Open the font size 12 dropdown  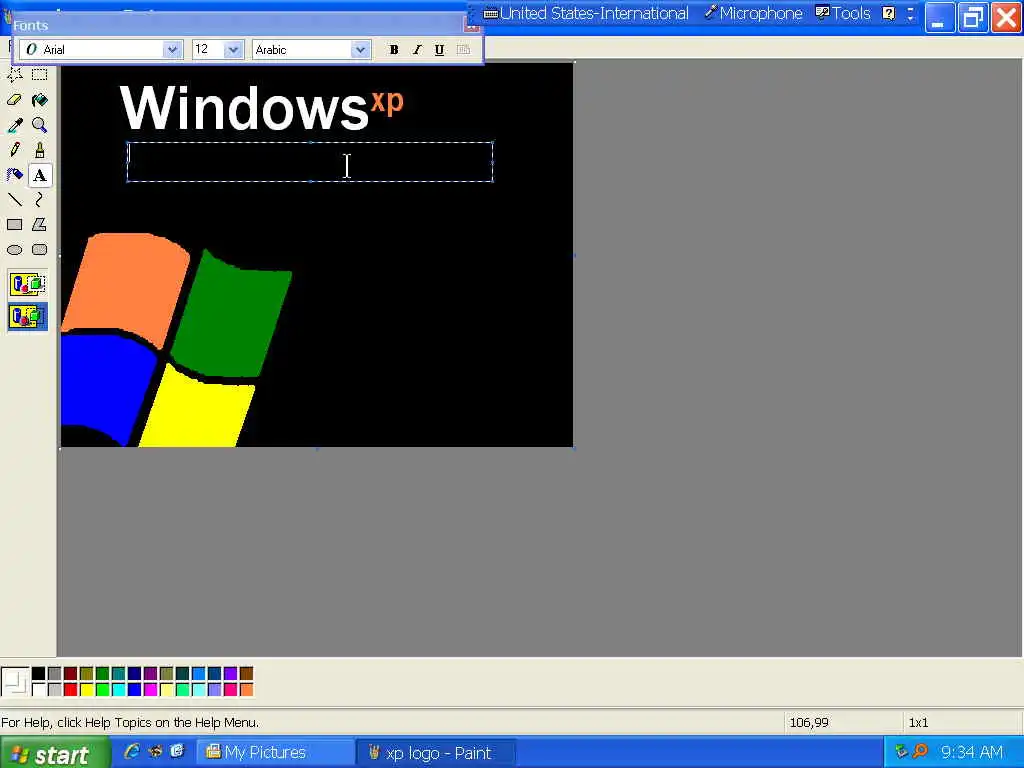[233, 50]
